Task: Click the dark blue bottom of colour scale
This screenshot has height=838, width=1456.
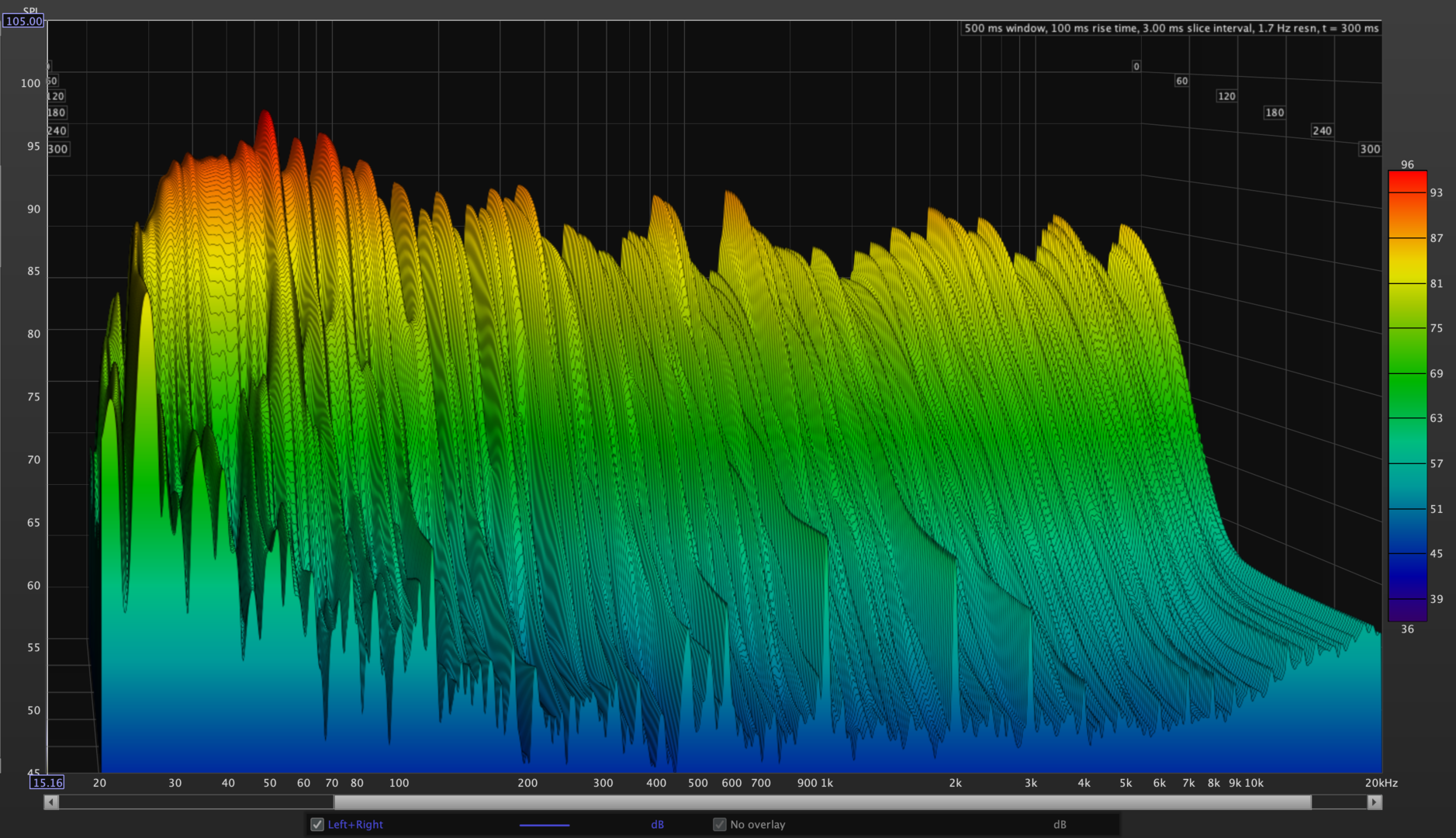Action: [1407, 609]
